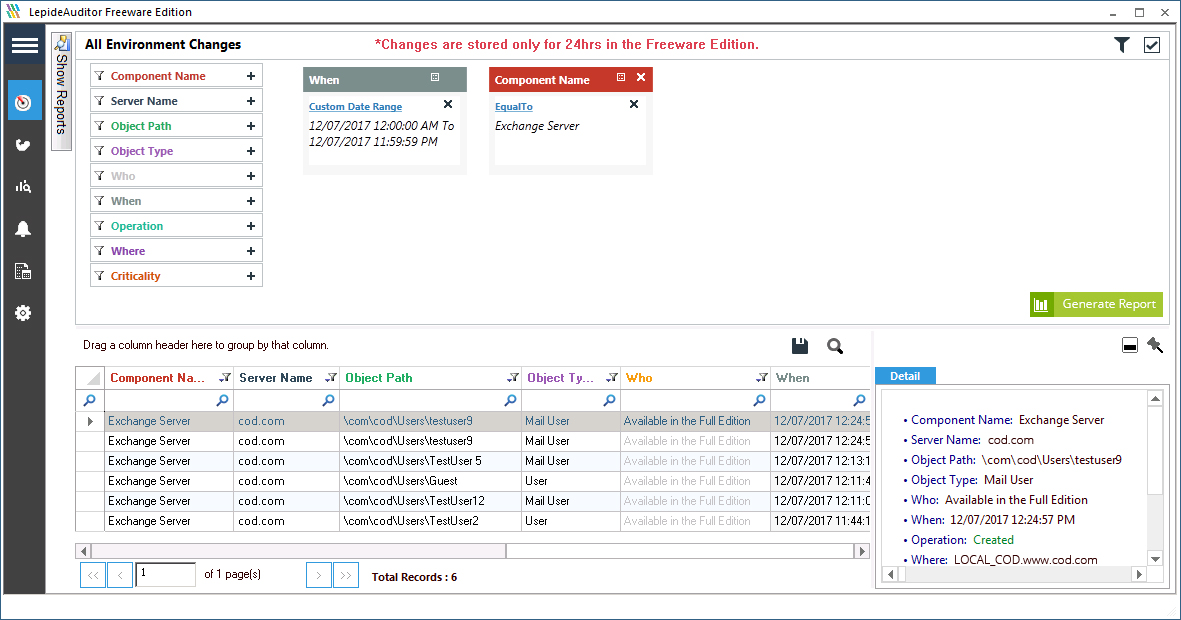Select the row with \com\cod\Users\TestUser2
This screenshot has height=620, width=1181.
(473, 521)
